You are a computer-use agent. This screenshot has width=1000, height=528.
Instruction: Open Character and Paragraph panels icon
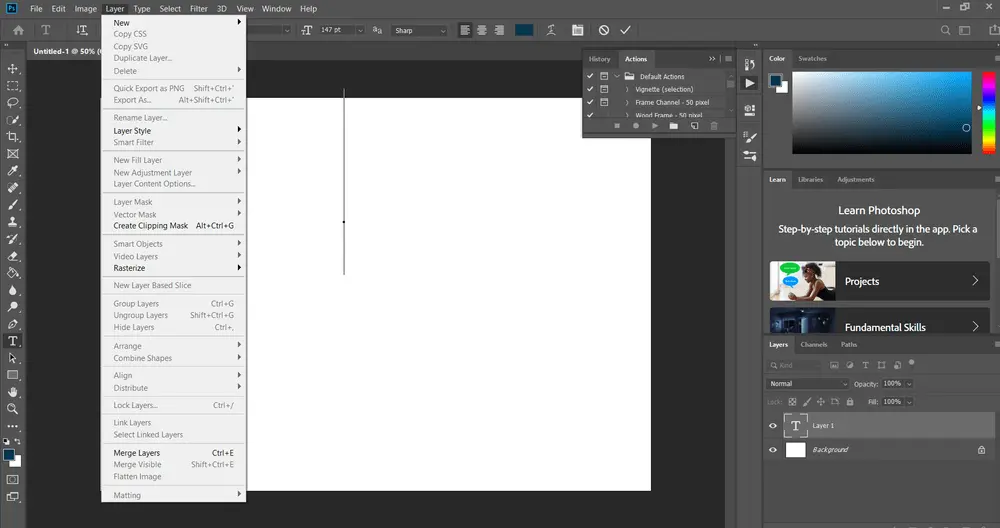coord(577,30)
